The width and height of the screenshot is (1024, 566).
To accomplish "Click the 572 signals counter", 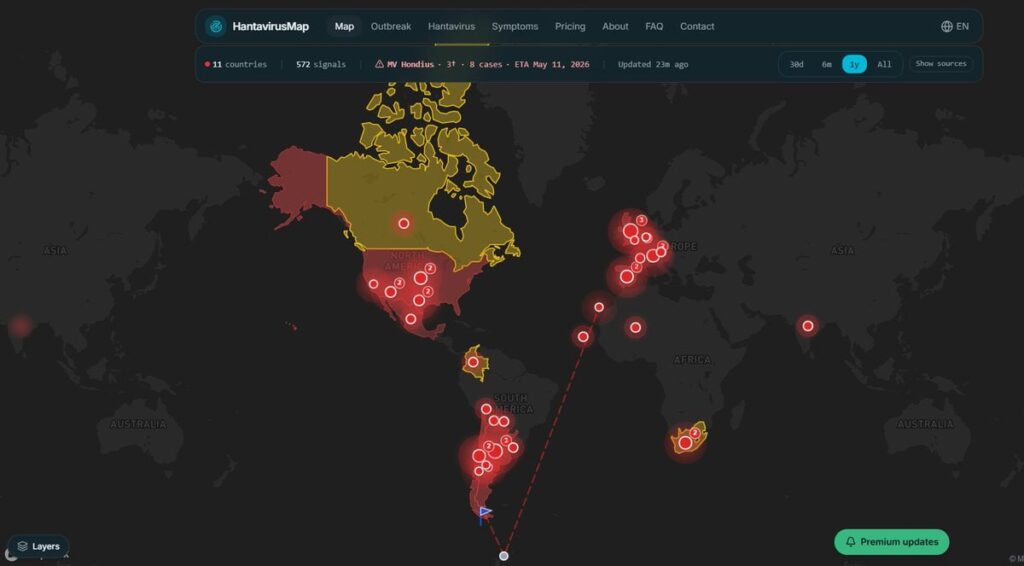I will coord(321,64).
